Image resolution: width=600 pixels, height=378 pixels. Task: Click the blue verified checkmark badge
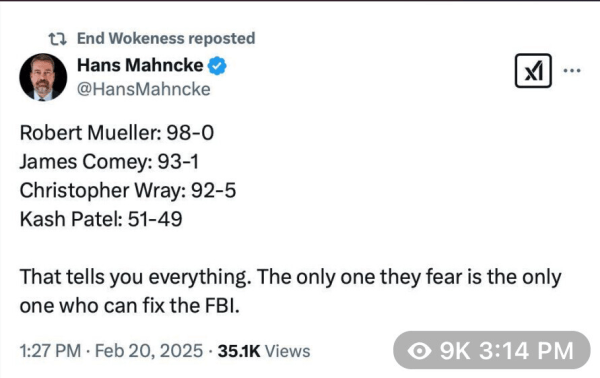click(x=217, y=66)
